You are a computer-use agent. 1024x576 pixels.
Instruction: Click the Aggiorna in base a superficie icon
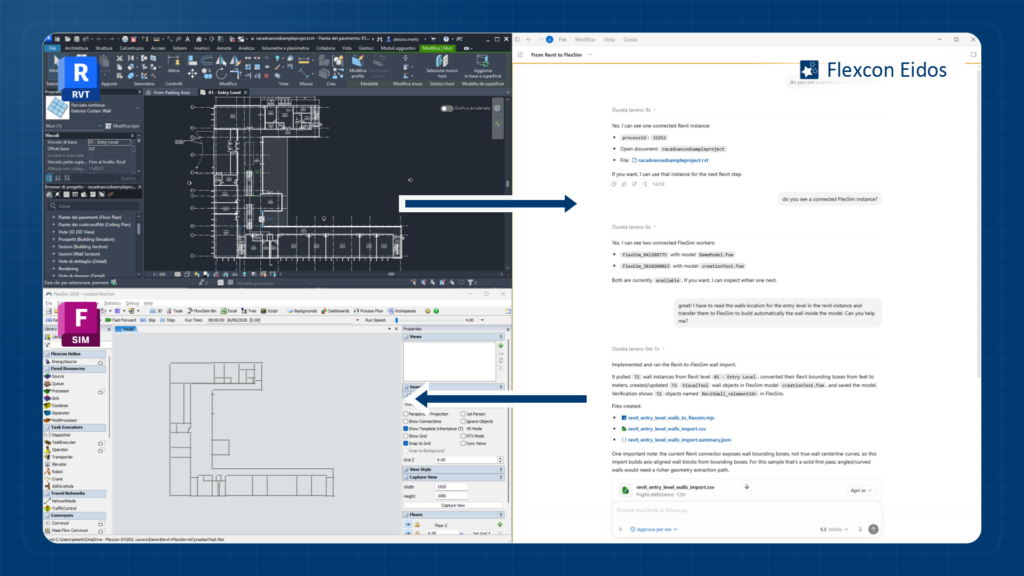[x=483, y=67]
